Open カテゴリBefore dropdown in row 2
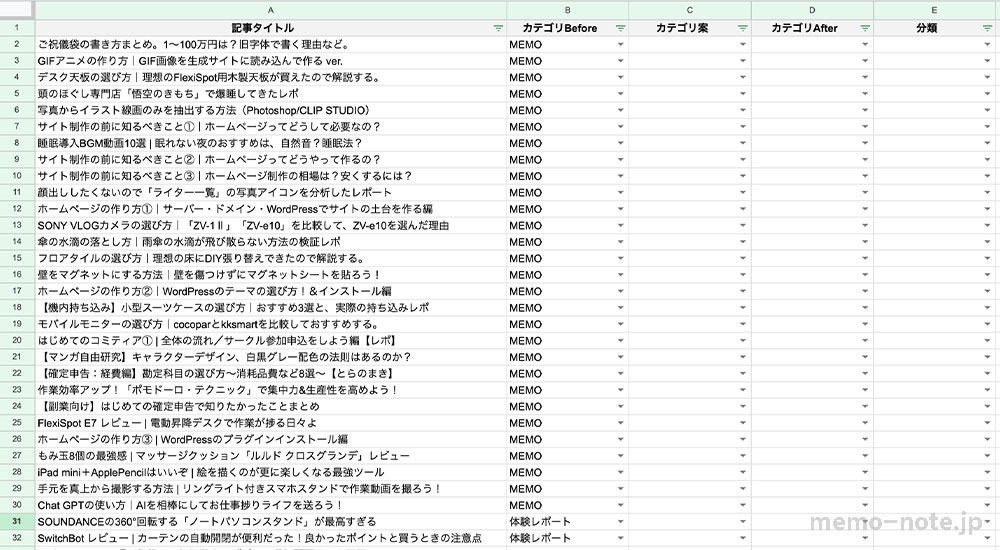 [x=621, y=45]
